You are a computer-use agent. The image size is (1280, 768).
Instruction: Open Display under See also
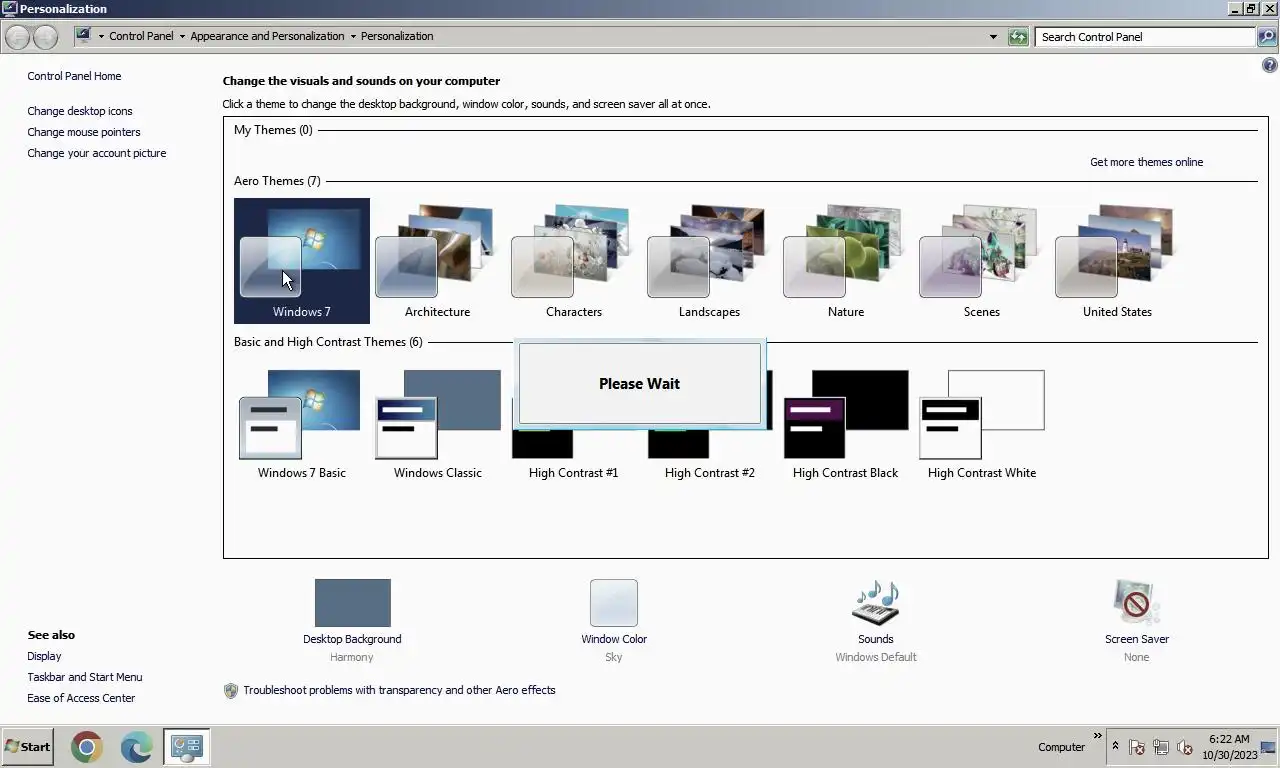pos(44,656)
